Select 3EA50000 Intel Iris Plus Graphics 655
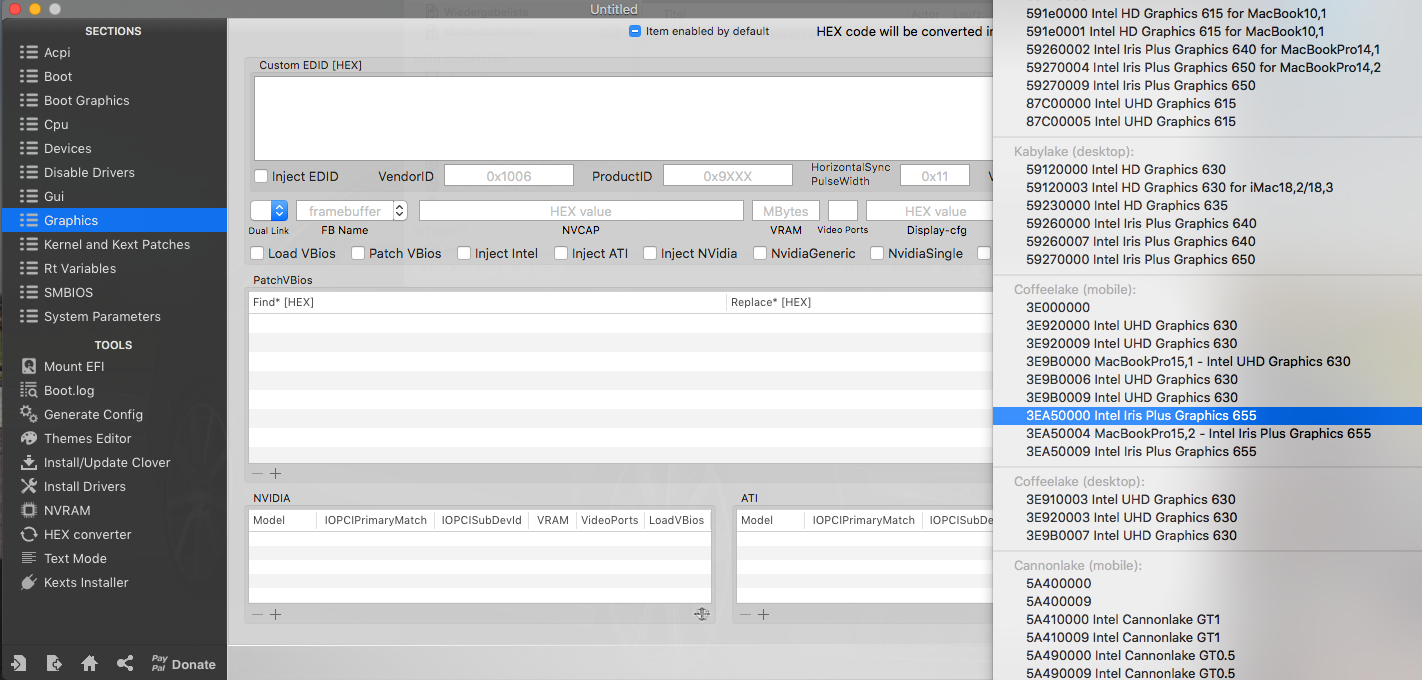Screen dimensions: 1422x680 [x=1207, y=416]
